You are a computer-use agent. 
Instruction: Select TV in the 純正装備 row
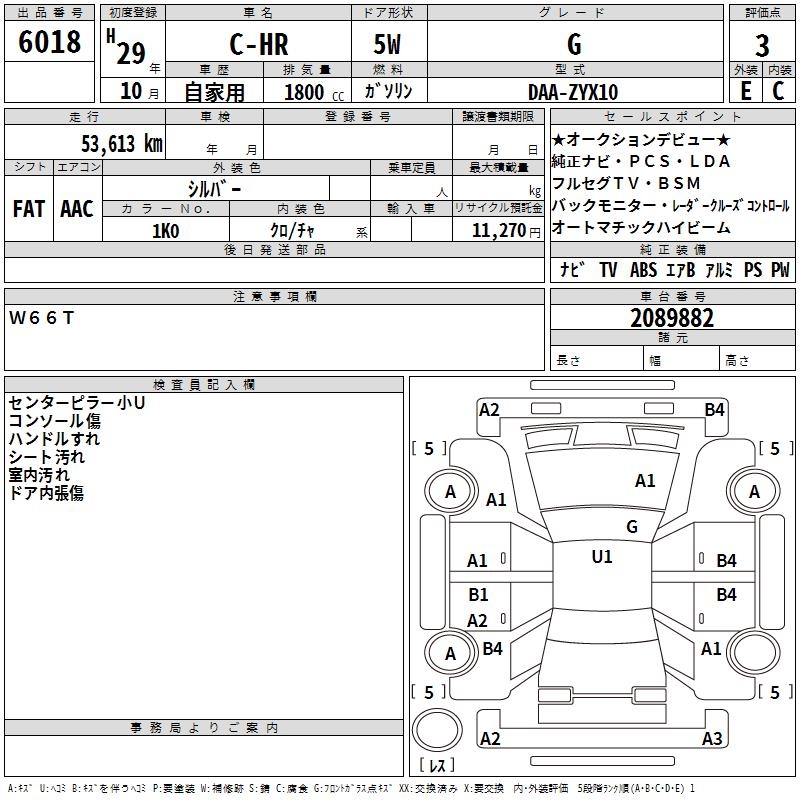[608, 269]
